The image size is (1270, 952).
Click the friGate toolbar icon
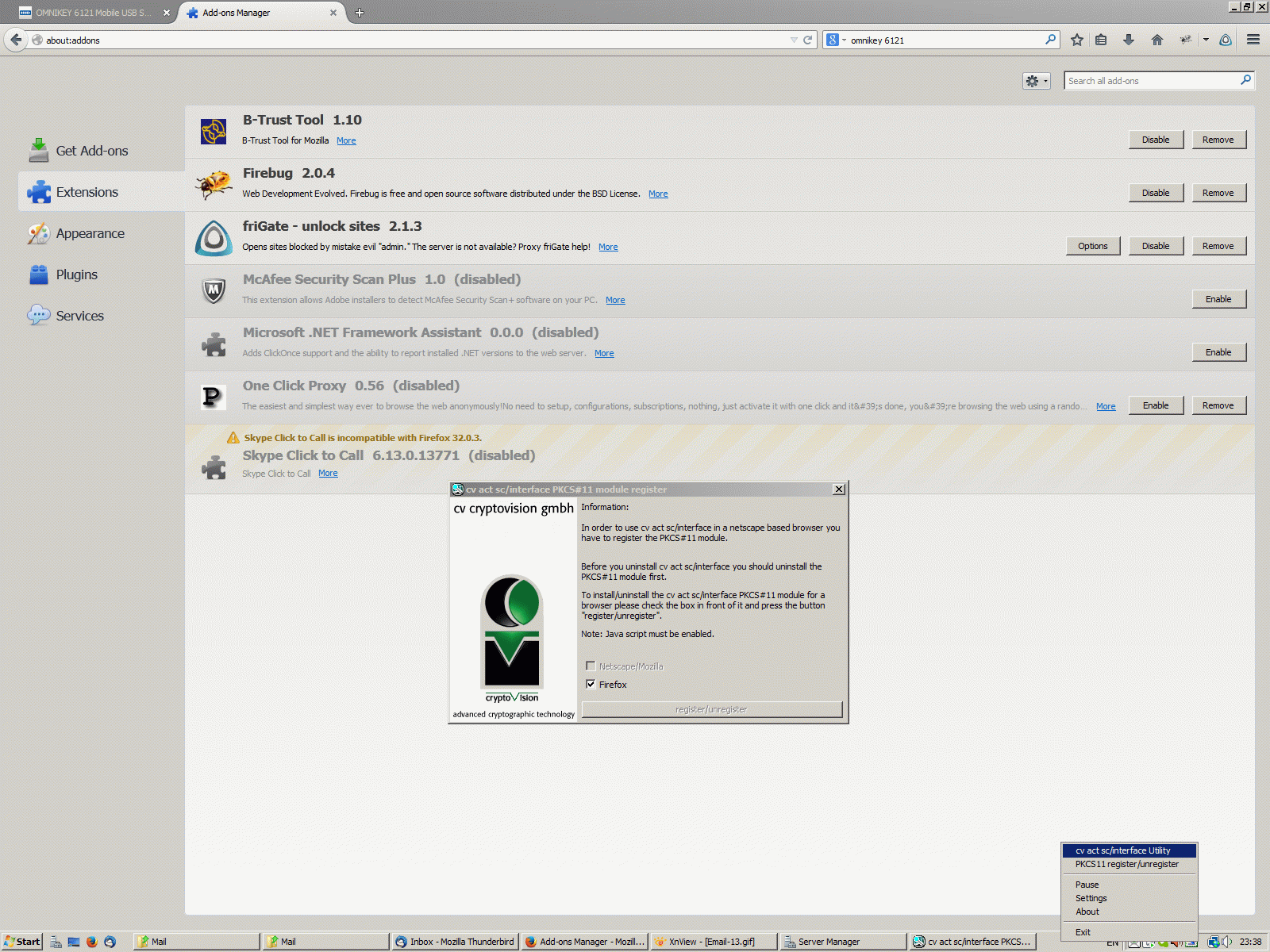point(1226,40)
